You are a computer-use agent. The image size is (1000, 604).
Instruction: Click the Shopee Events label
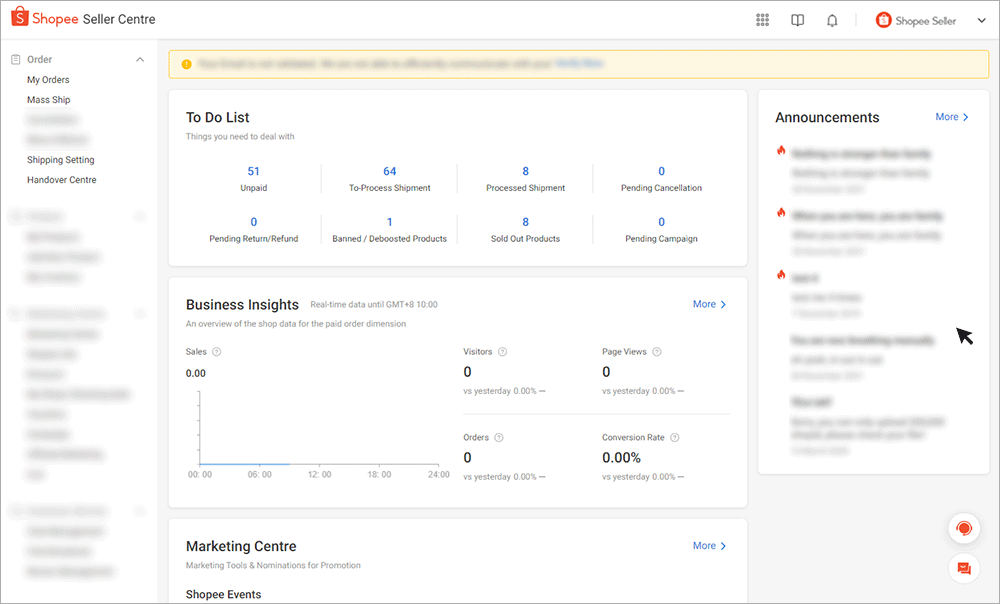coord(223,594)
